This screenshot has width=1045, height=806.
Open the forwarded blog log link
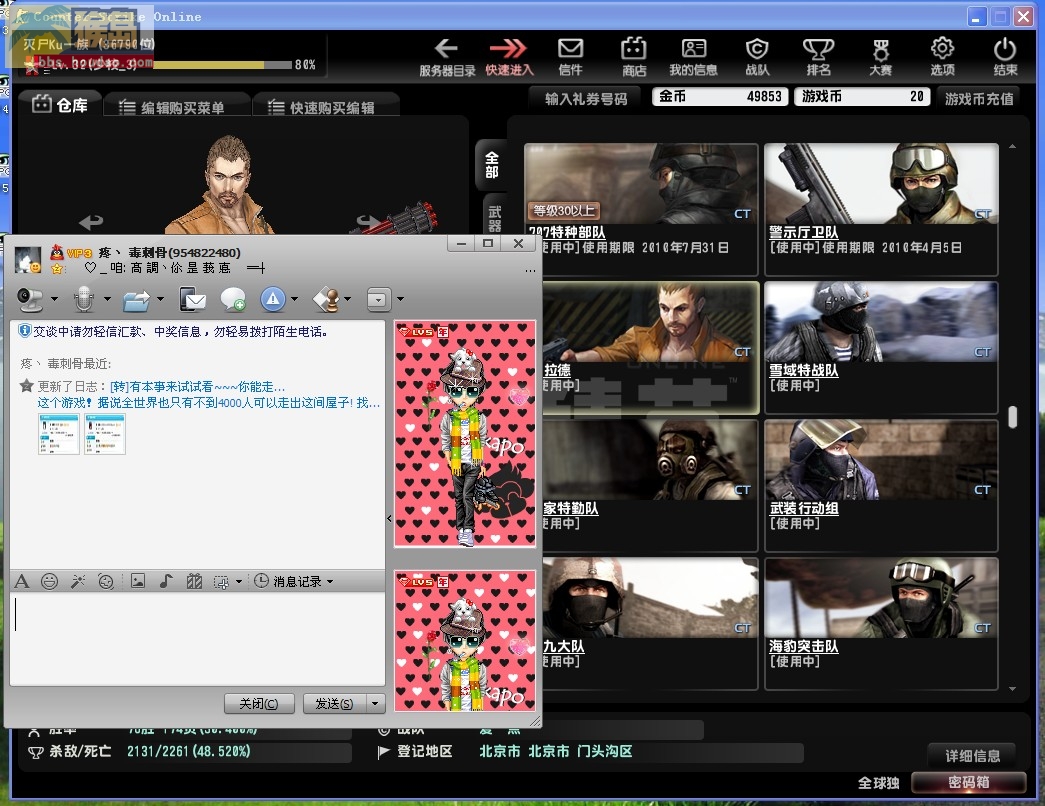pyautogui.click(x=197, y=387)
